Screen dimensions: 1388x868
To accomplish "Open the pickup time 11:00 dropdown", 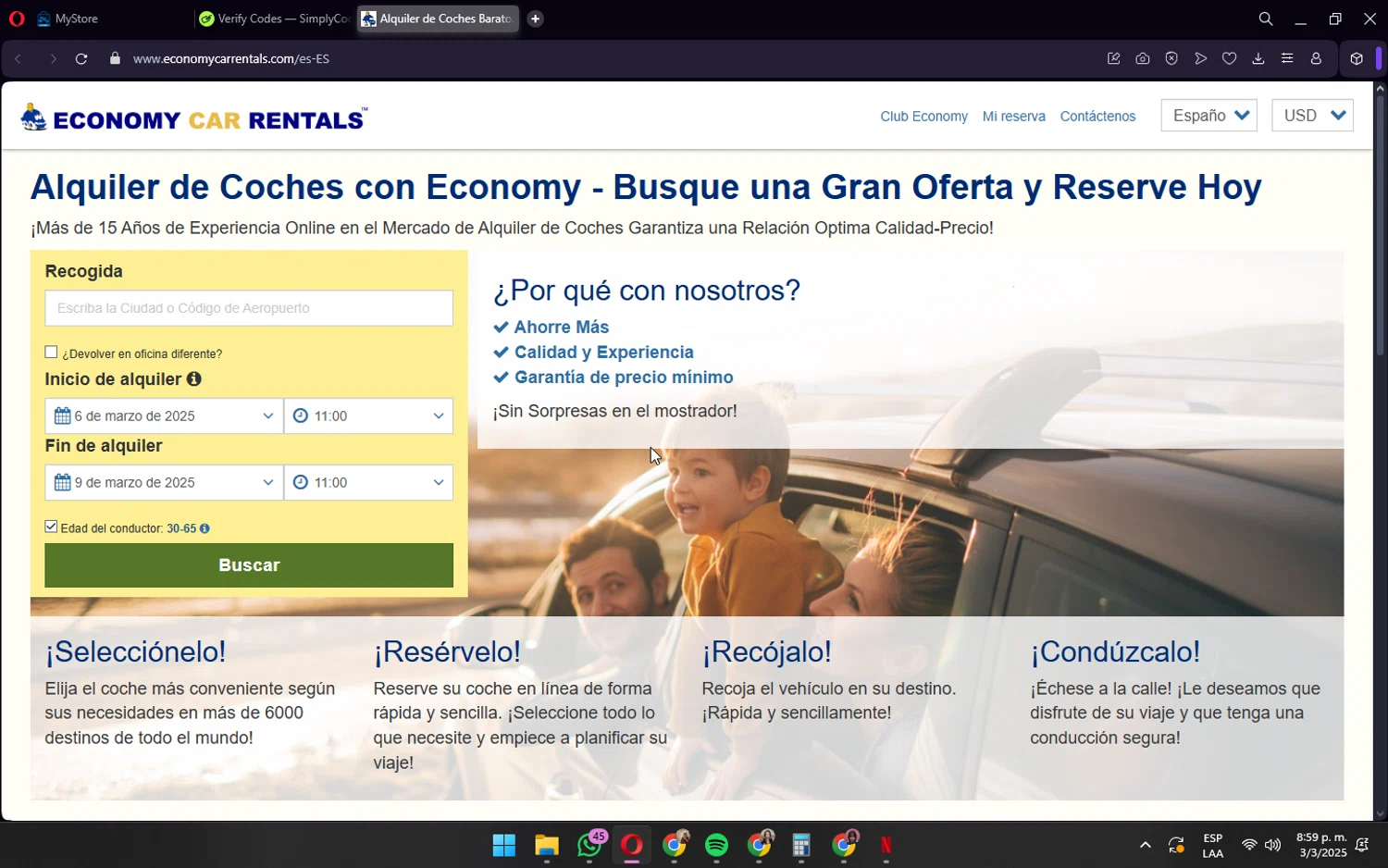I will (x=368, y=415).
